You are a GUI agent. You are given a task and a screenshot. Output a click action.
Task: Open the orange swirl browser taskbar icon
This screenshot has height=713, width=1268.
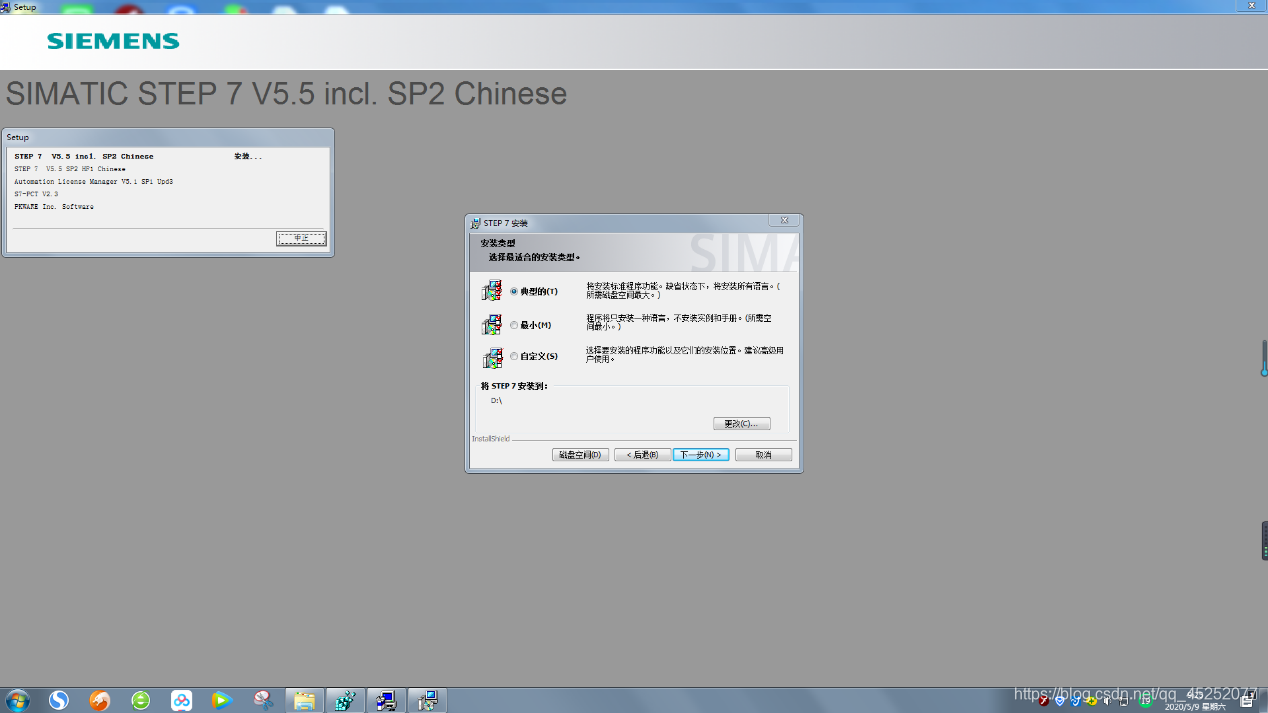click(100, 700)
